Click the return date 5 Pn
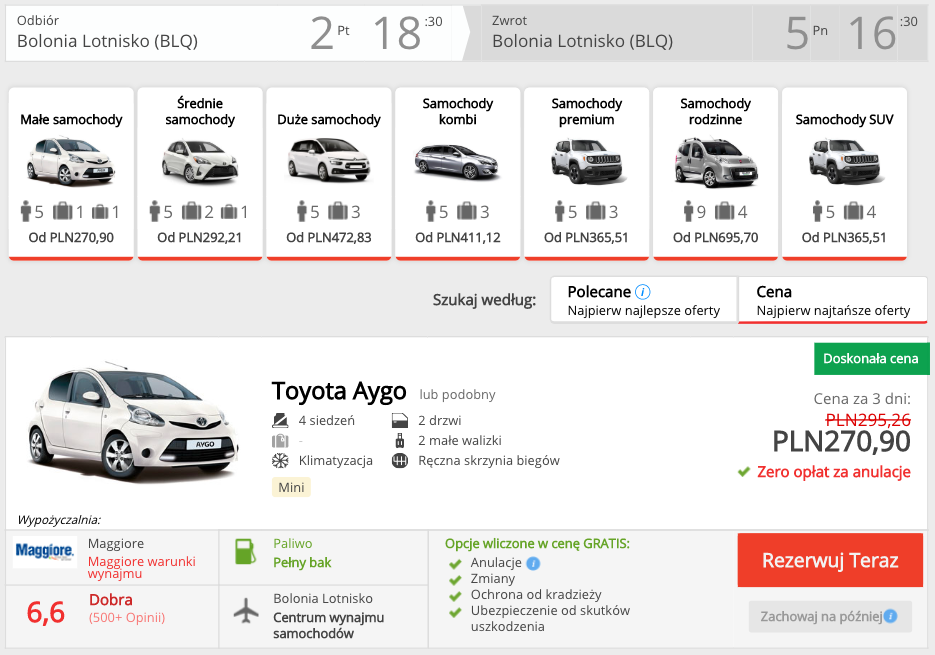935x655 pixels. [807, 33]
